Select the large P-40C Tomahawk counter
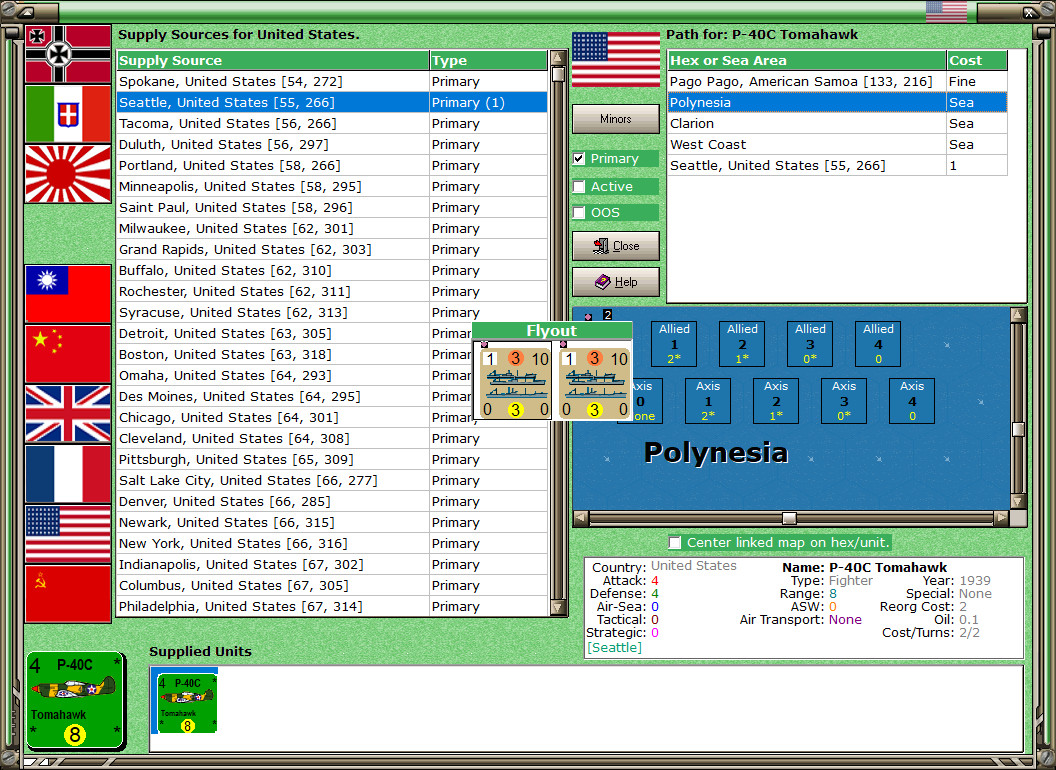 75,701
